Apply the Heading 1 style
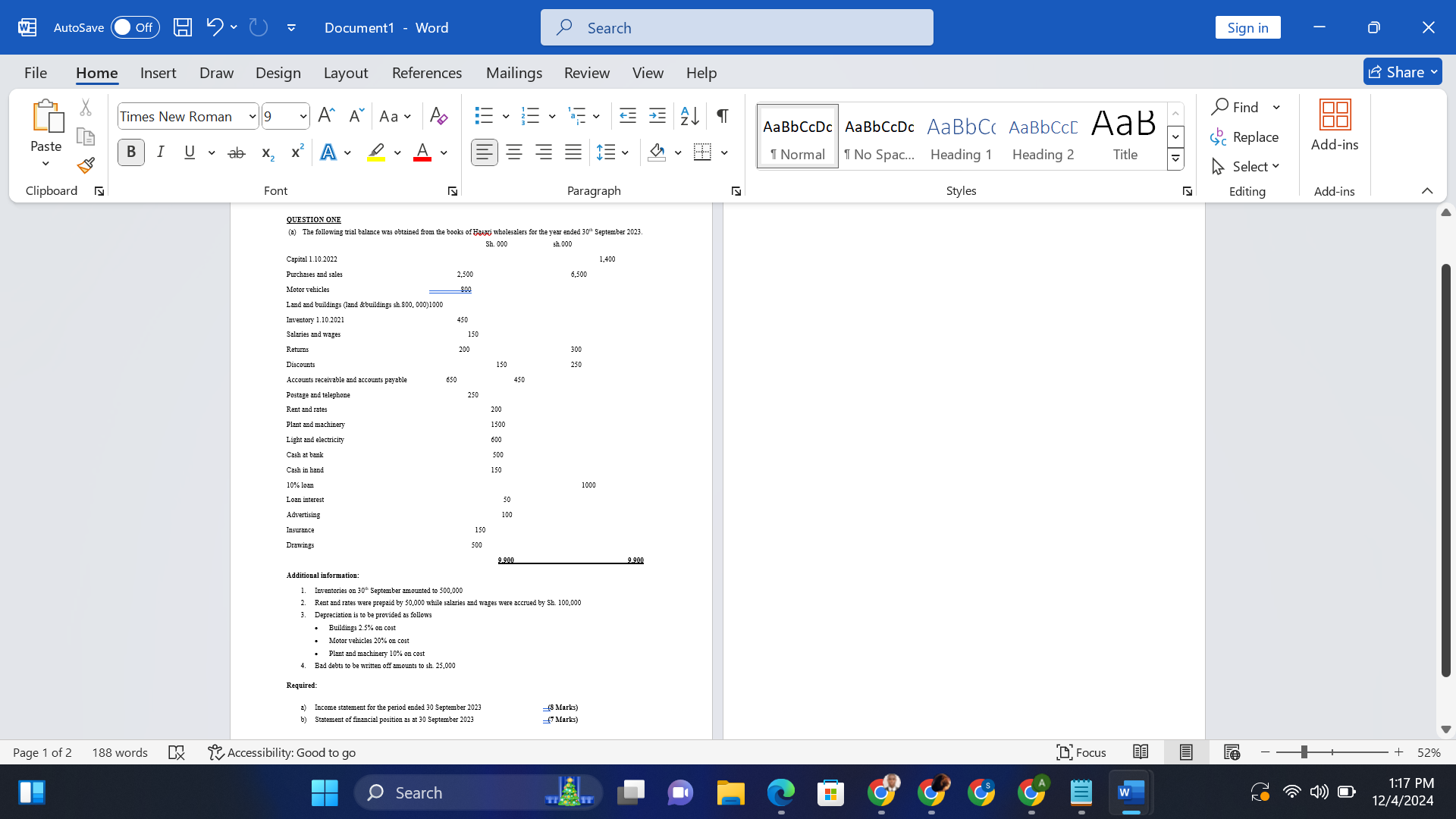This screenshot has width=1456, height=819. coord(961,136)
